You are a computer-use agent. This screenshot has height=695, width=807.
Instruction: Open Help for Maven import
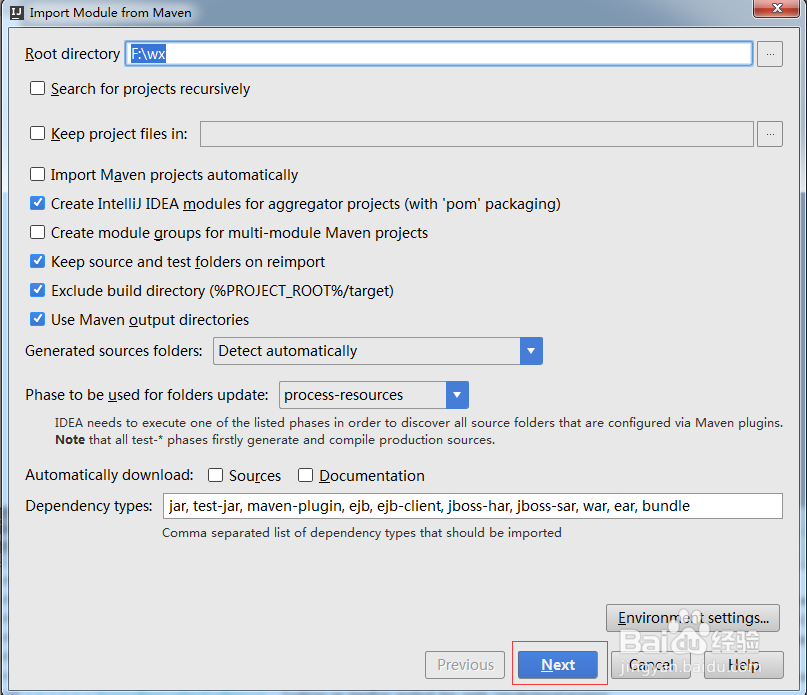point(744,665)
